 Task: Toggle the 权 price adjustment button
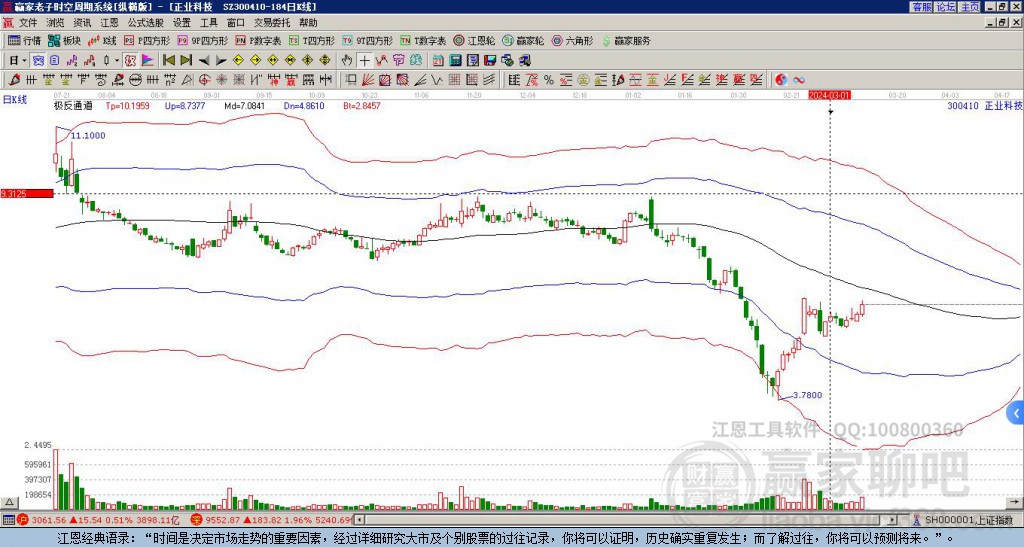(x=131, y=61)
